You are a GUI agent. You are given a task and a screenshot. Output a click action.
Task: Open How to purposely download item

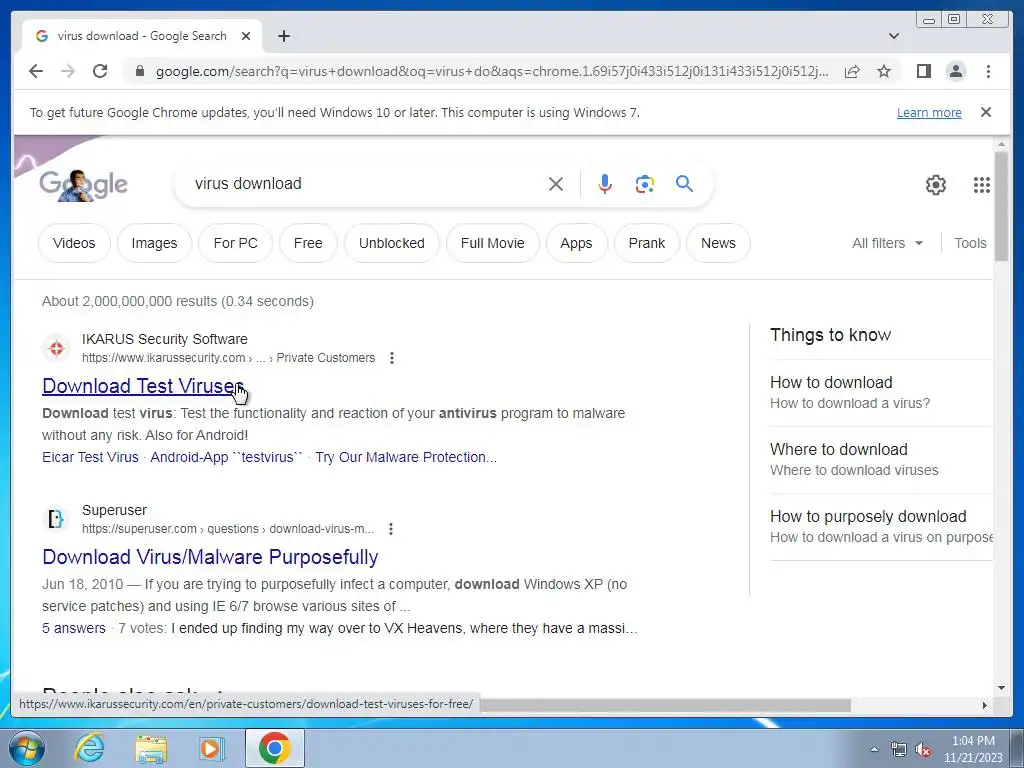880,526
